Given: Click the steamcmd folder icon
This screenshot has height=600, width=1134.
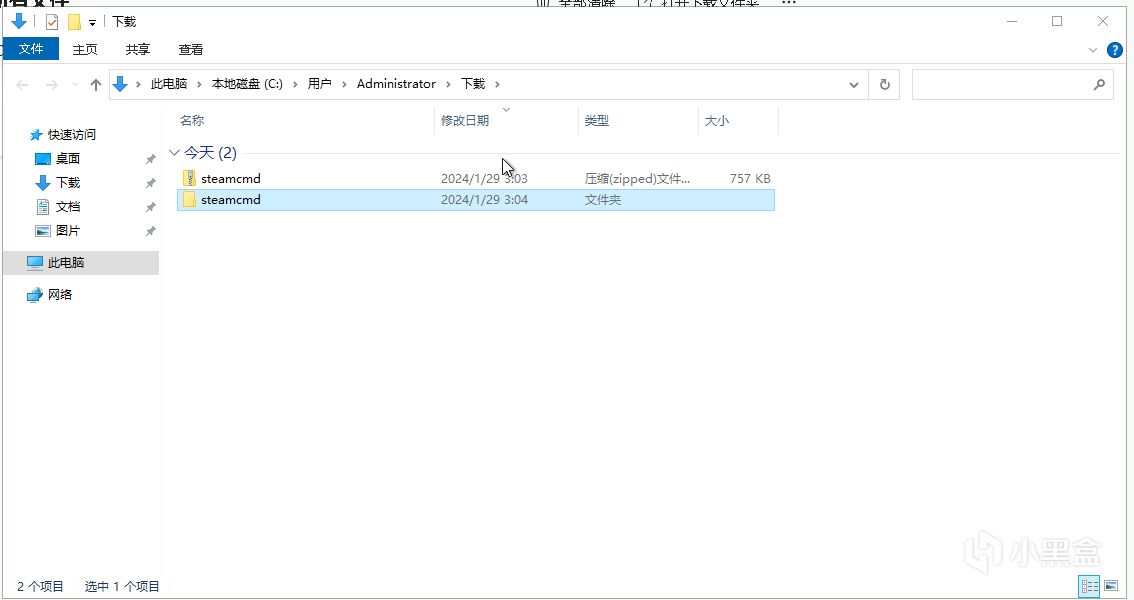Looking at the screenshot, I should (189, 200).
